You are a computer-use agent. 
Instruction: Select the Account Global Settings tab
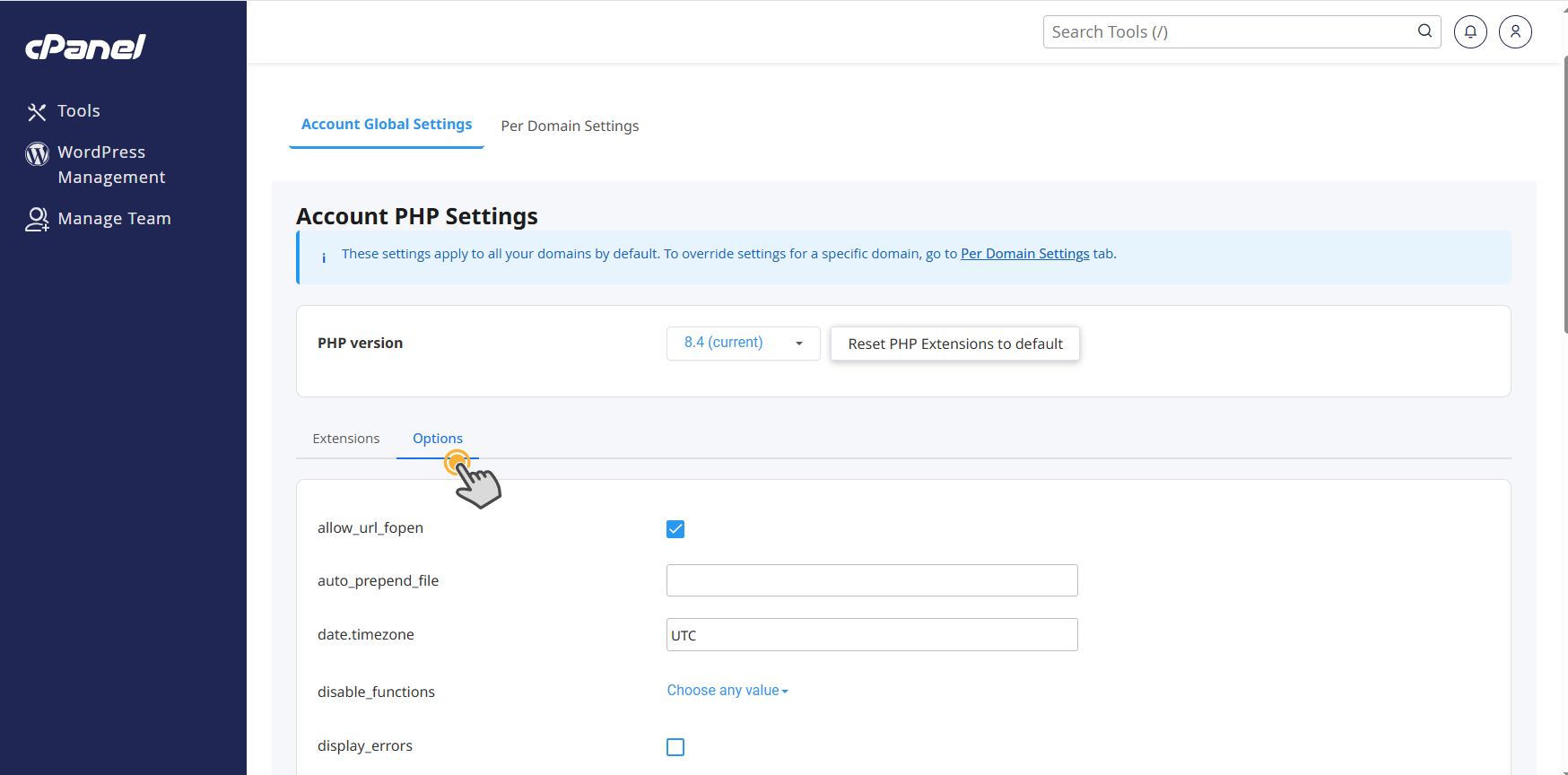[x=387, y=125]
